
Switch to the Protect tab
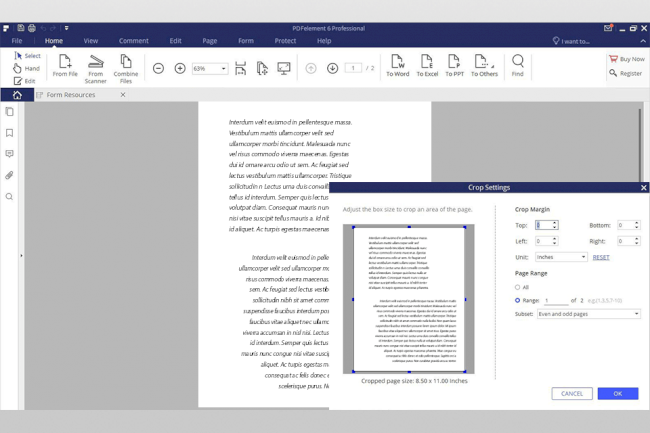(285, 41)
